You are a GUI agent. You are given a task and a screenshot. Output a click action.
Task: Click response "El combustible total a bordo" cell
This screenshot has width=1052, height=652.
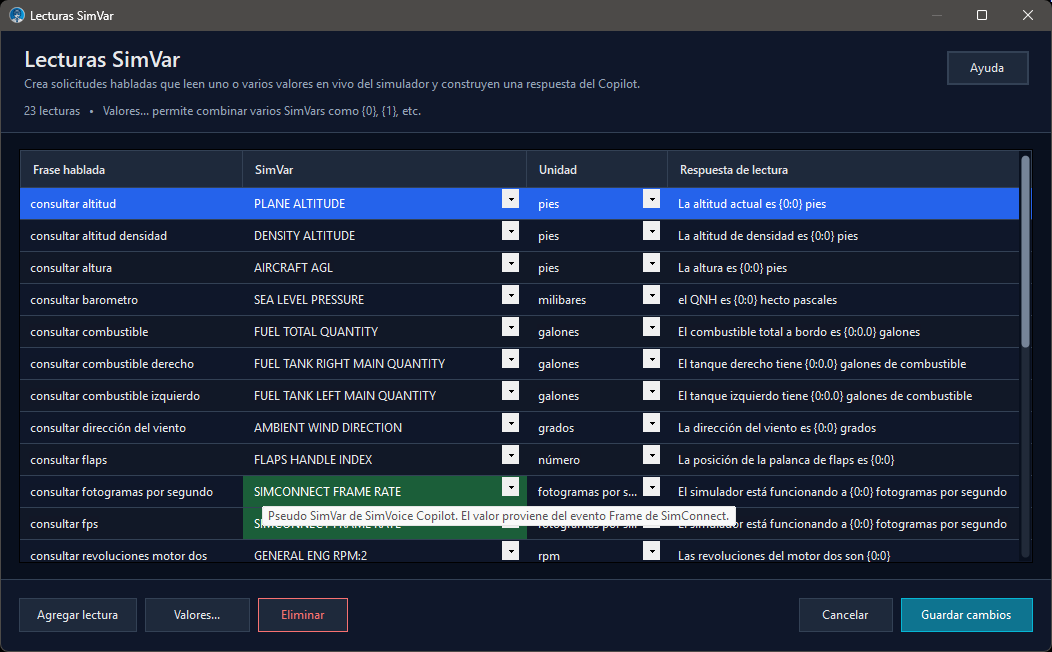pos(843,332)
